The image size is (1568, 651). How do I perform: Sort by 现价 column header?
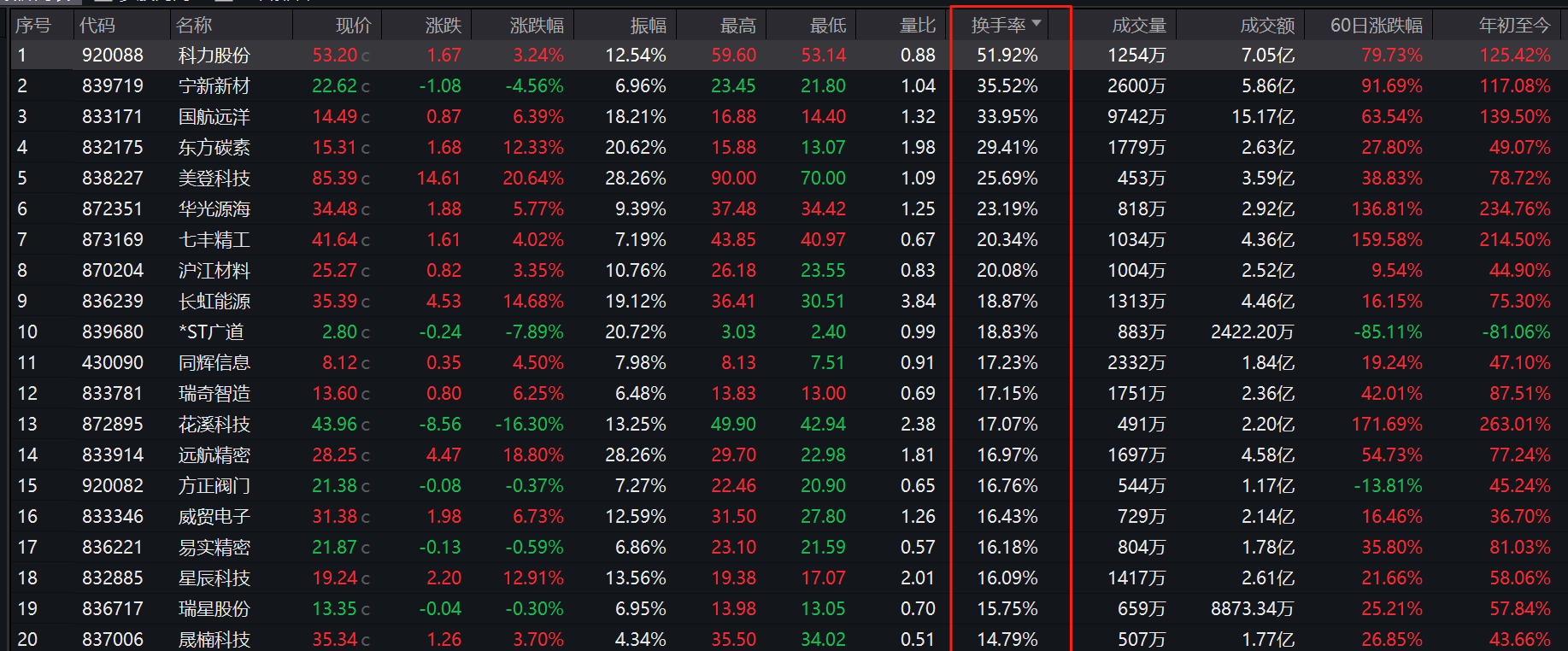click(353, 26)
